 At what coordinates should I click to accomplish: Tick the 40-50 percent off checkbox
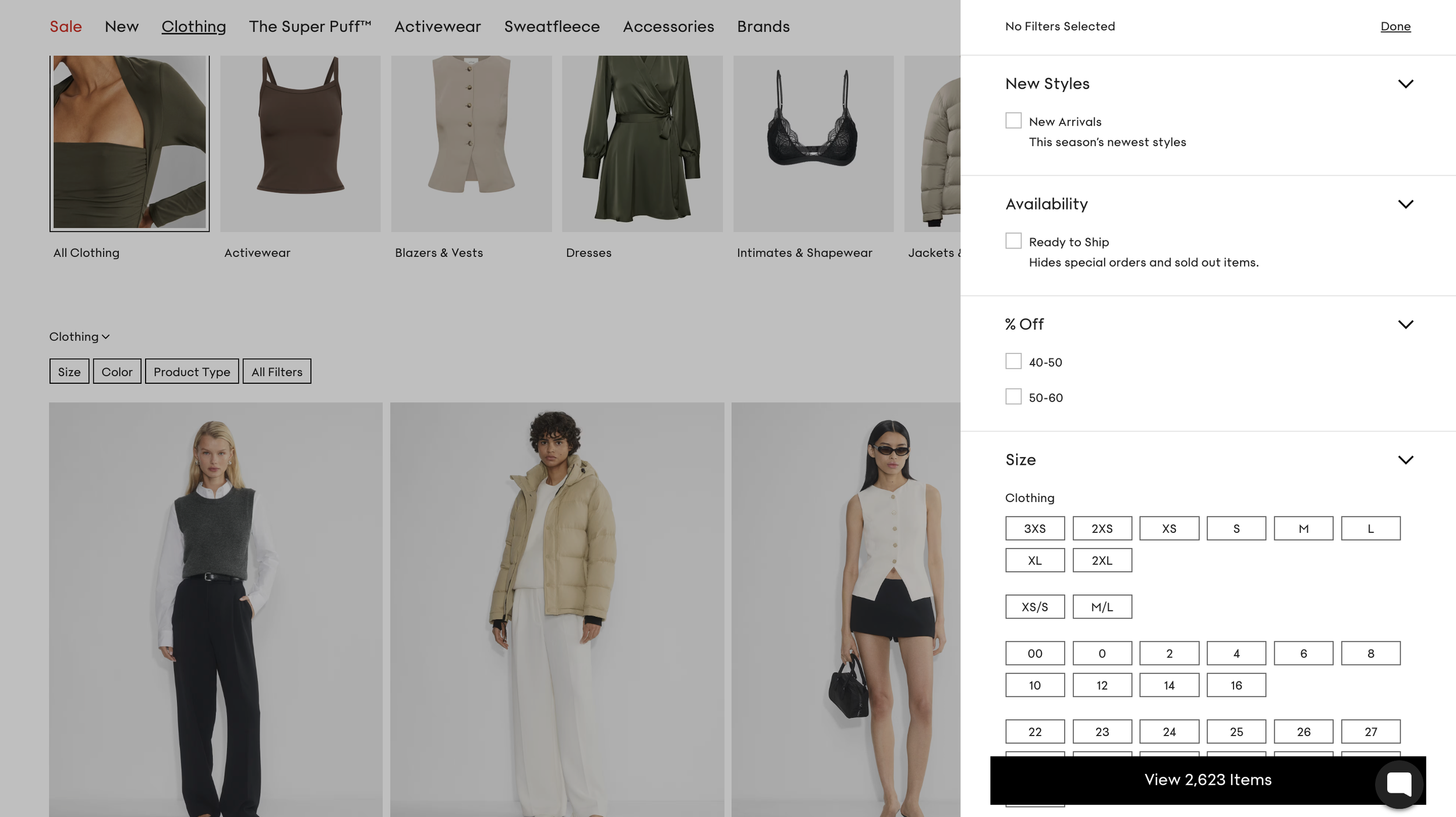1013,361
